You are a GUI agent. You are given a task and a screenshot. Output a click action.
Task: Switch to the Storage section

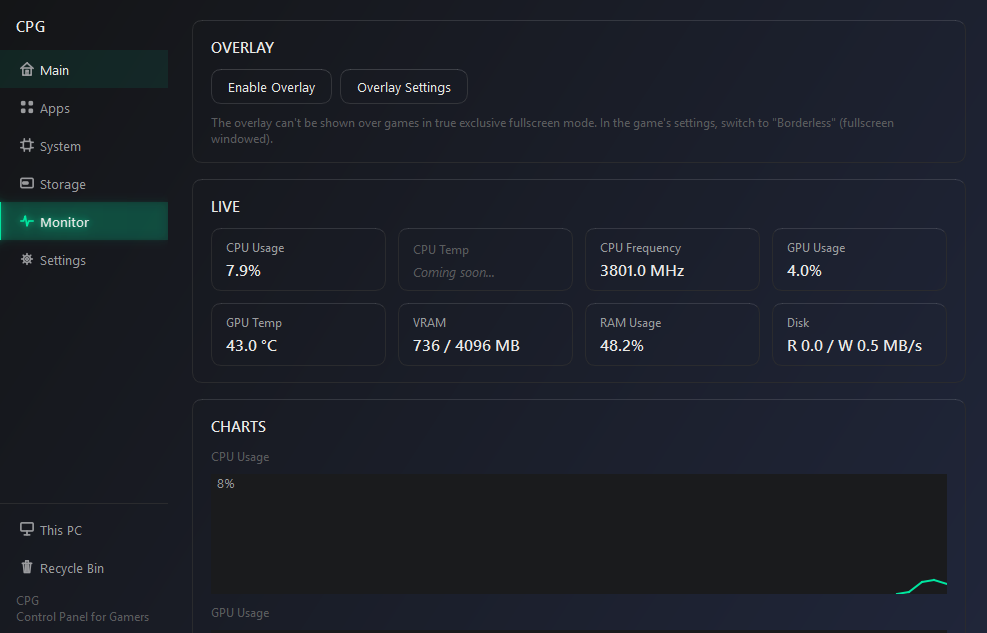click(x=84, y=184)
